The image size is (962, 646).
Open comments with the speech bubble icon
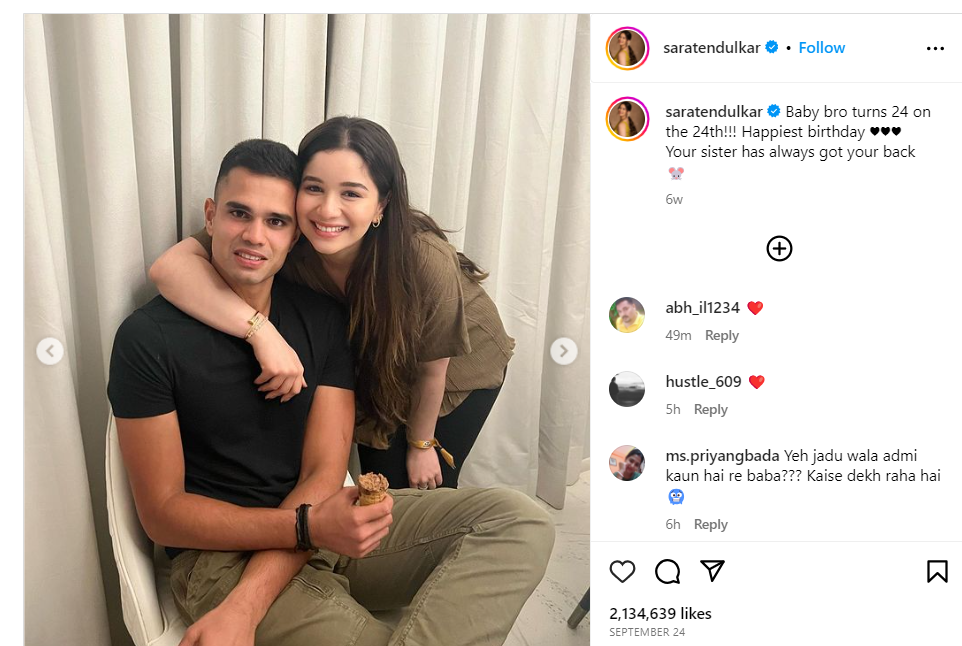[668, 571]
